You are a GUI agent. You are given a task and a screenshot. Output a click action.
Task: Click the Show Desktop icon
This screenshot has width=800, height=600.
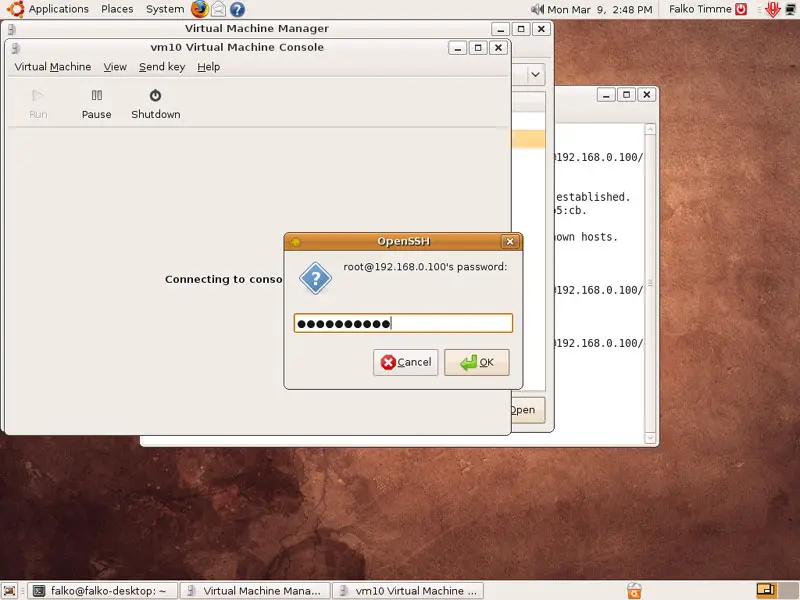tap(10, 591)
